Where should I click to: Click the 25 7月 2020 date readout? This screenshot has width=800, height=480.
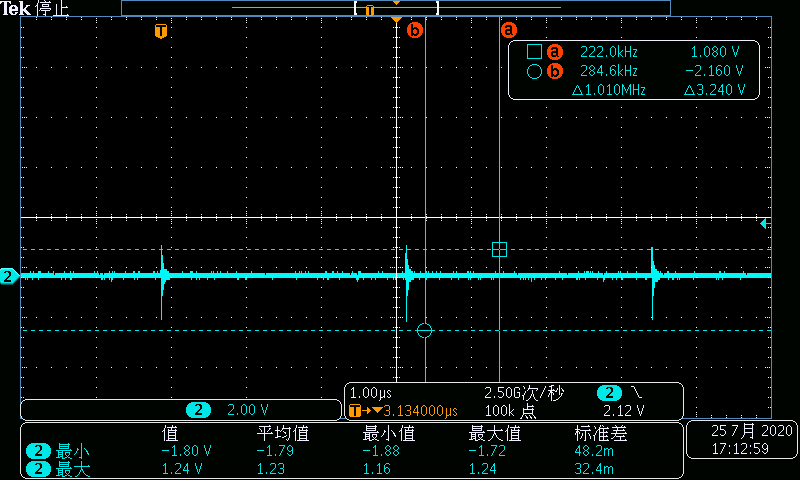(x=752, y=431)
